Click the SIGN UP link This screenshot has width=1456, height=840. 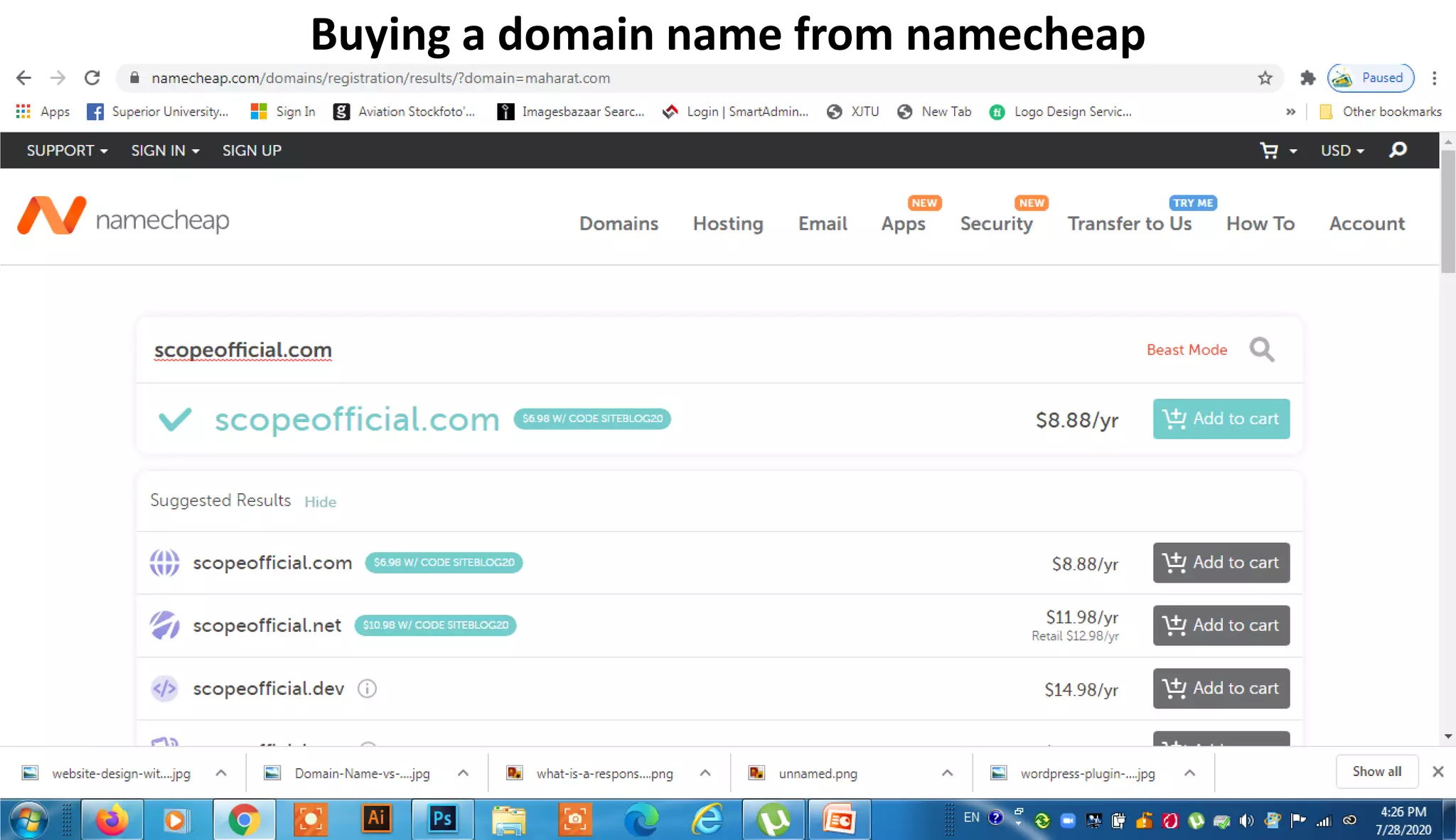(x=252, y=151)
